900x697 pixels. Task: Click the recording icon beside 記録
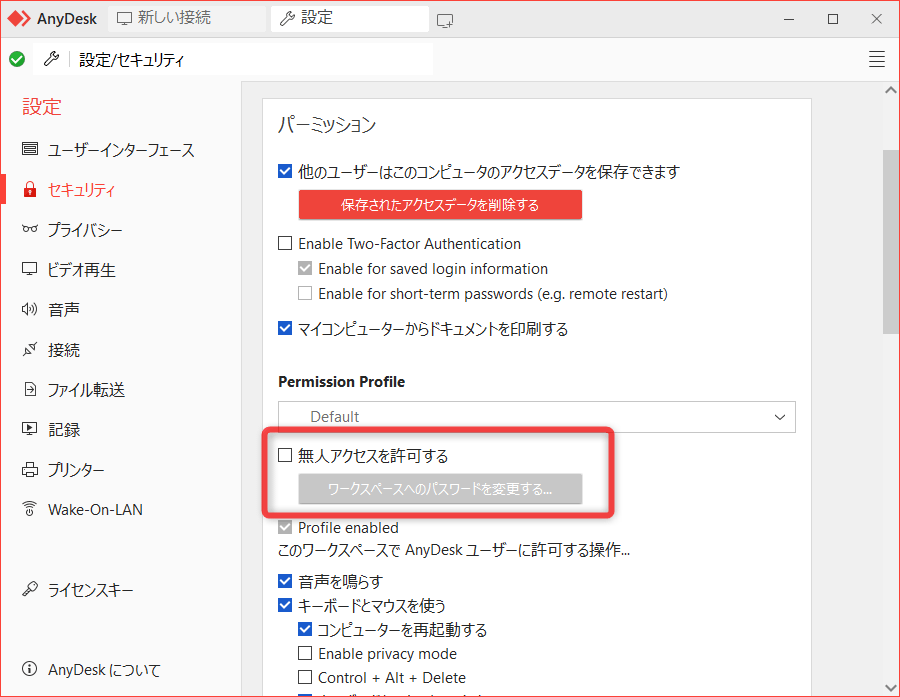(x=30, y=428)
